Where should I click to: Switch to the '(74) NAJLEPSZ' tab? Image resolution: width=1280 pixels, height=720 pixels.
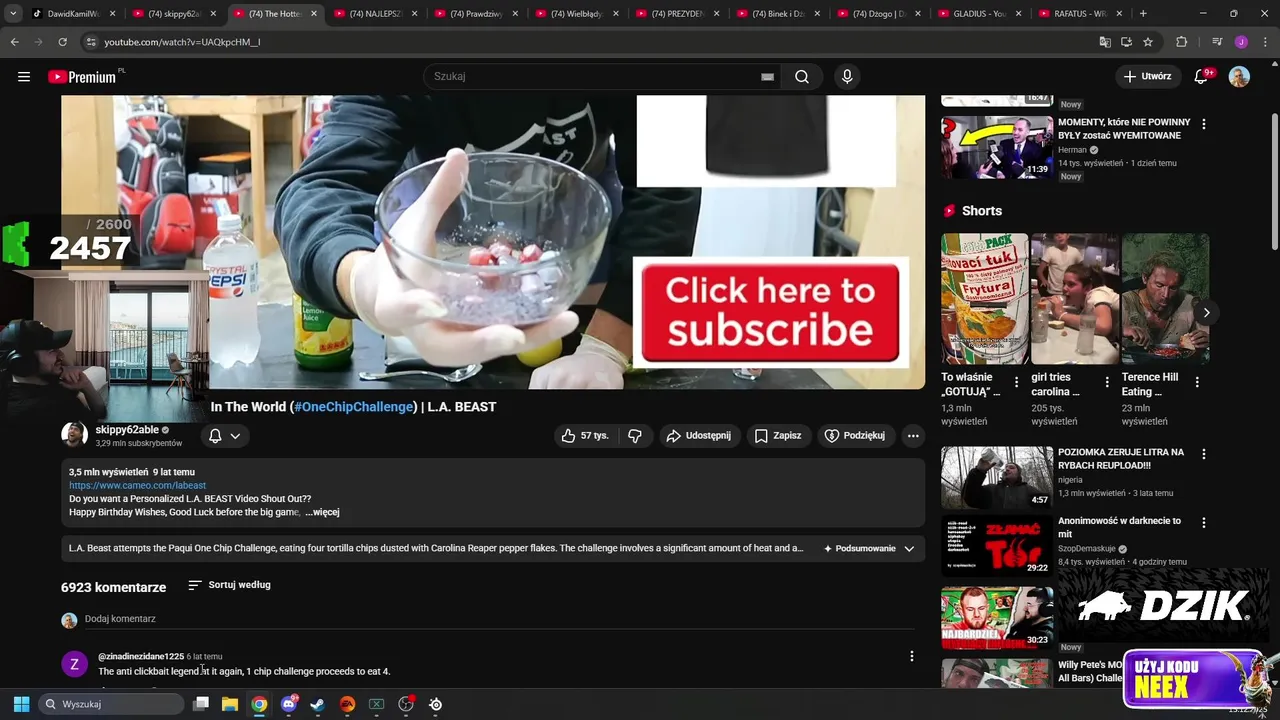375,14
